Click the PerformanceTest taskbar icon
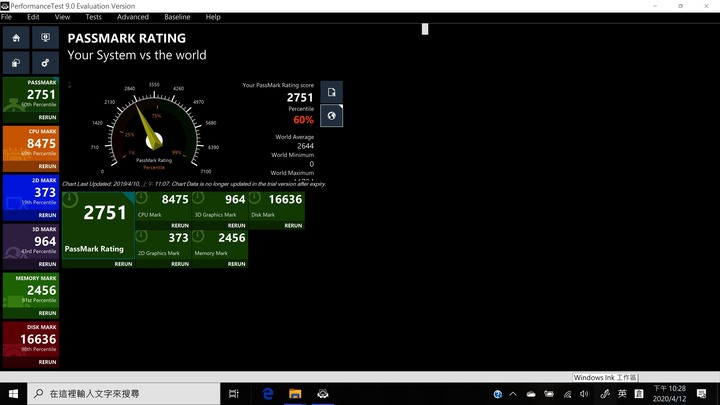This screenshot has width=720, height=405. [322, 394]
